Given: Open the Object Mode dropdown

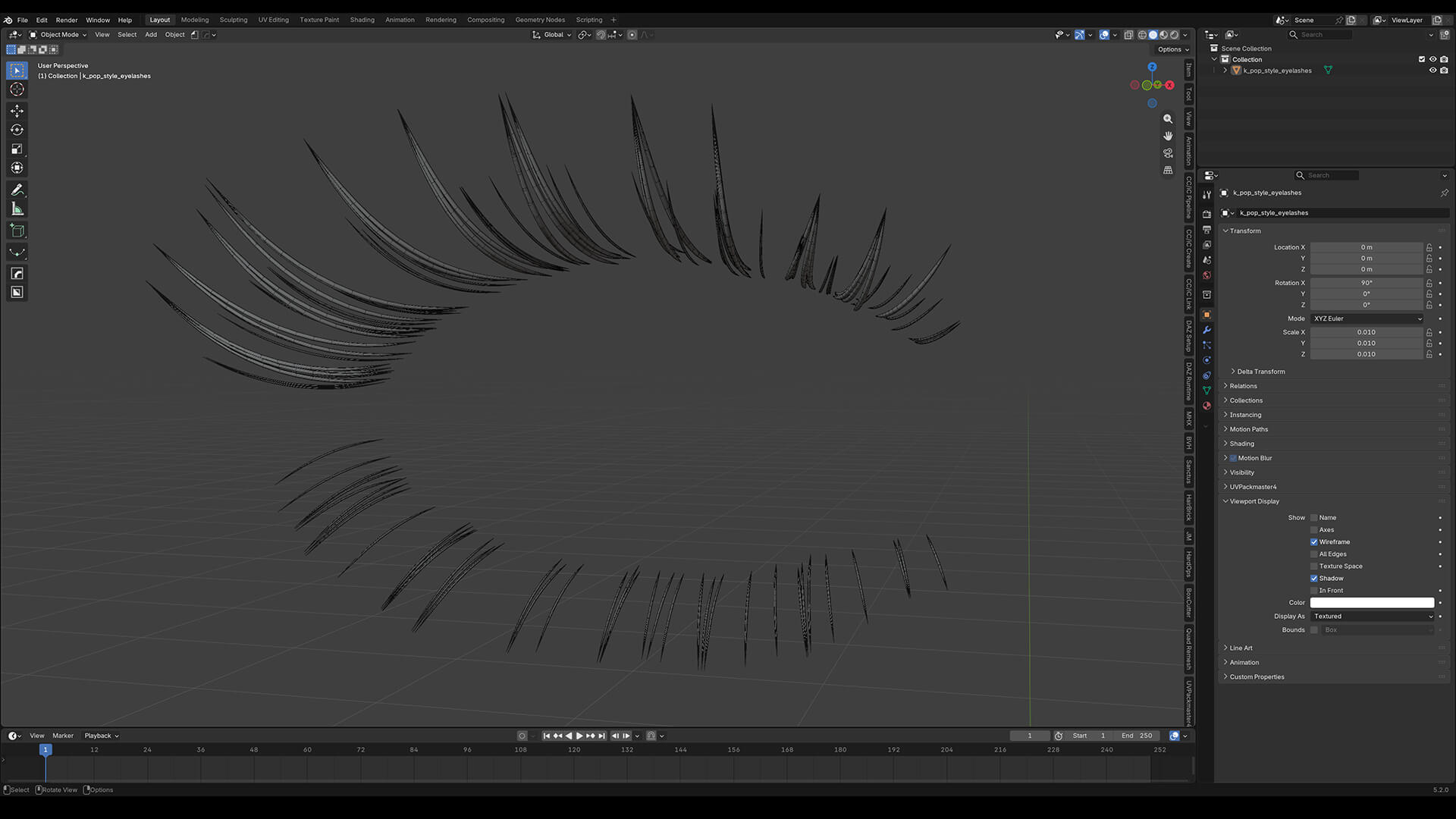Looking at the screenshot, I should point(58,35).
